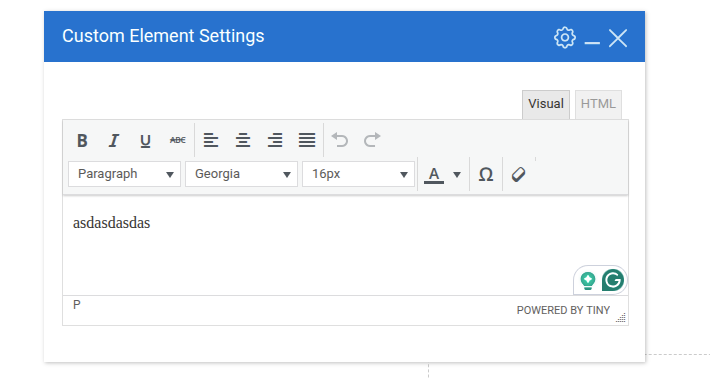Click into the text 'asdasdasdas'
This screenshot has width=710, height=378.
(x=111, y=223)
